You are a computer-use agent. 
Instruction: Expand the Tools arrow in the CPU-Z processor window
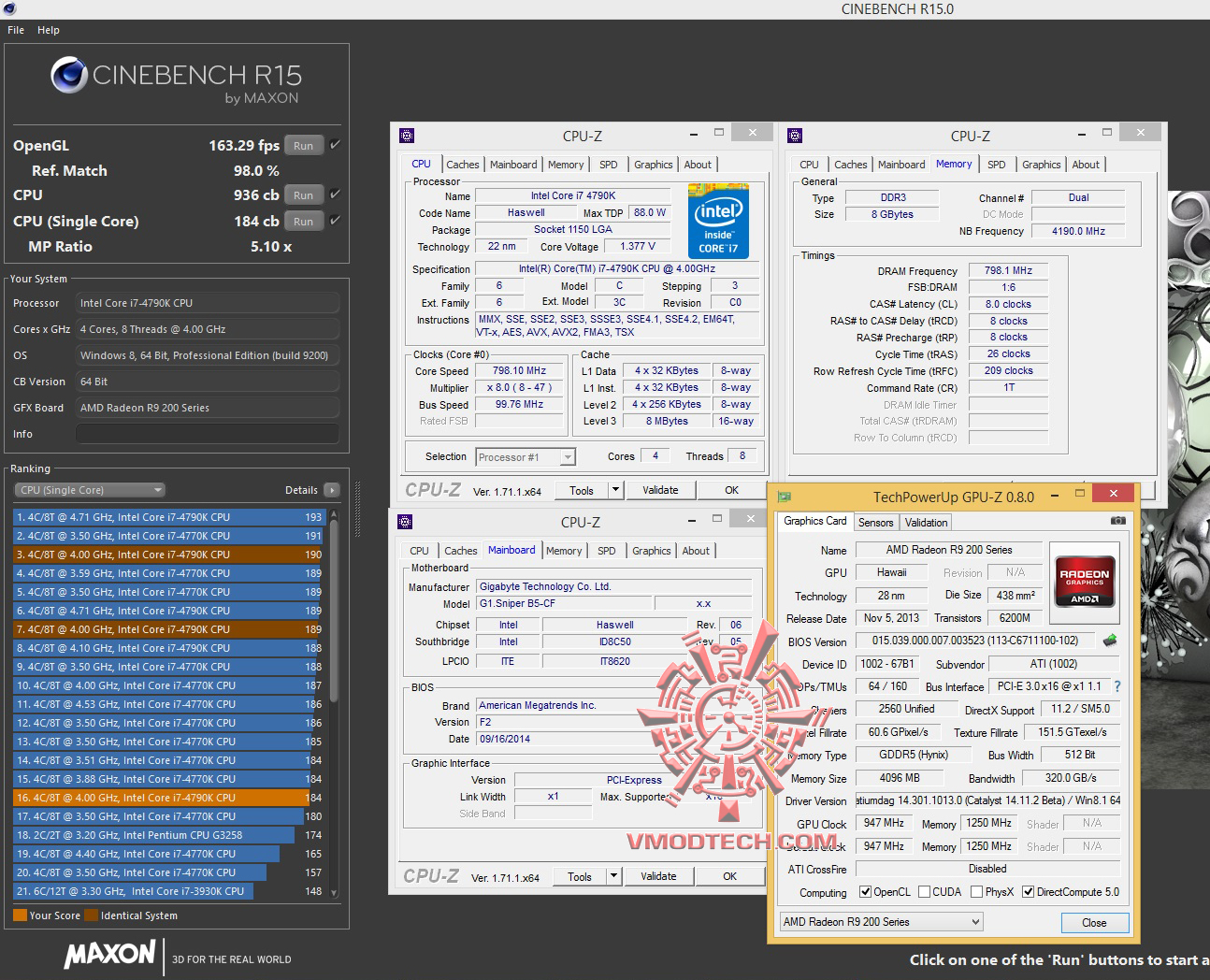pos(615,490)
